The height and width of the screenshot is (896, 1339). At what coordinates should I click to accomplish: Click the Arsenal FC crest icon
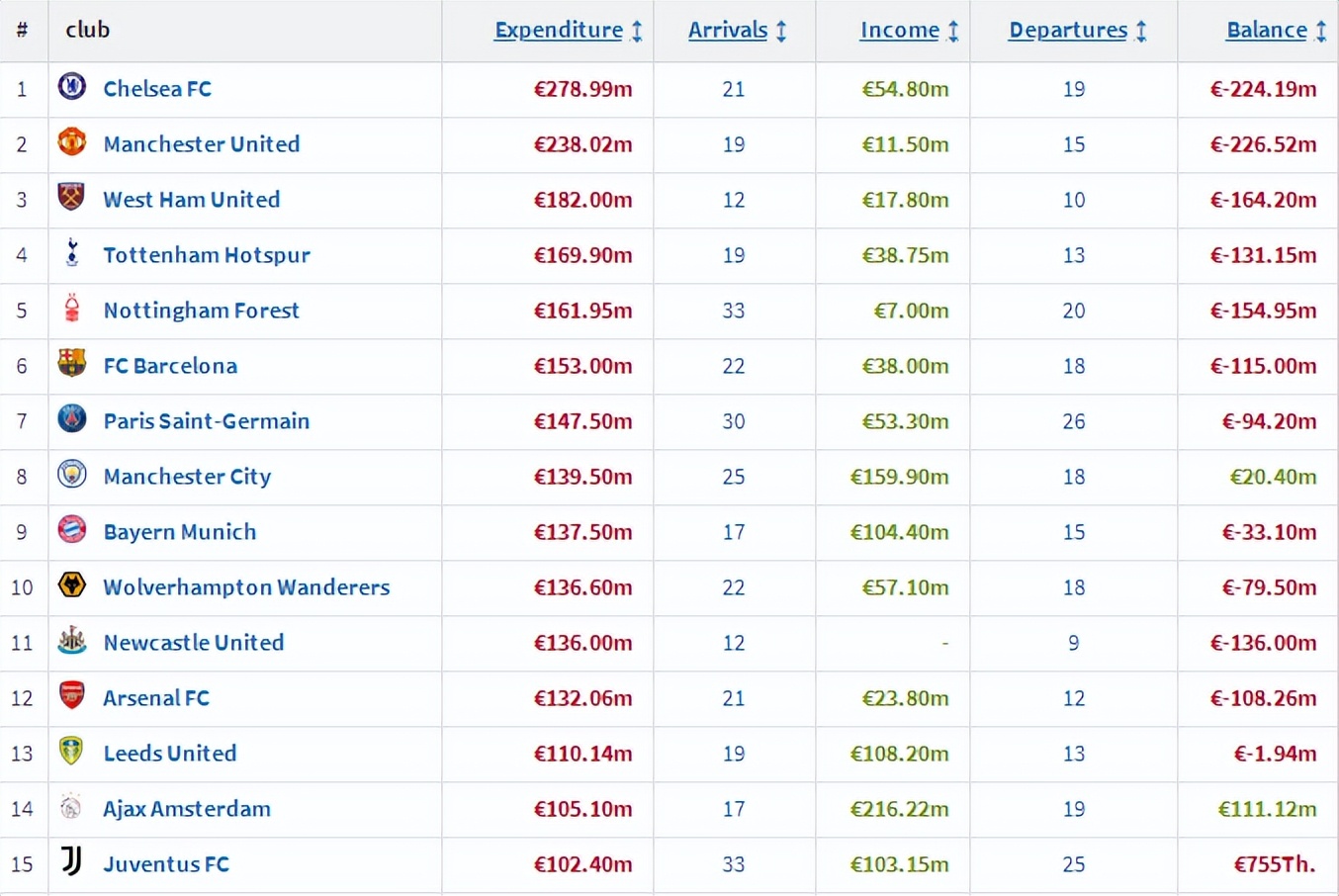tap(71, 696)
